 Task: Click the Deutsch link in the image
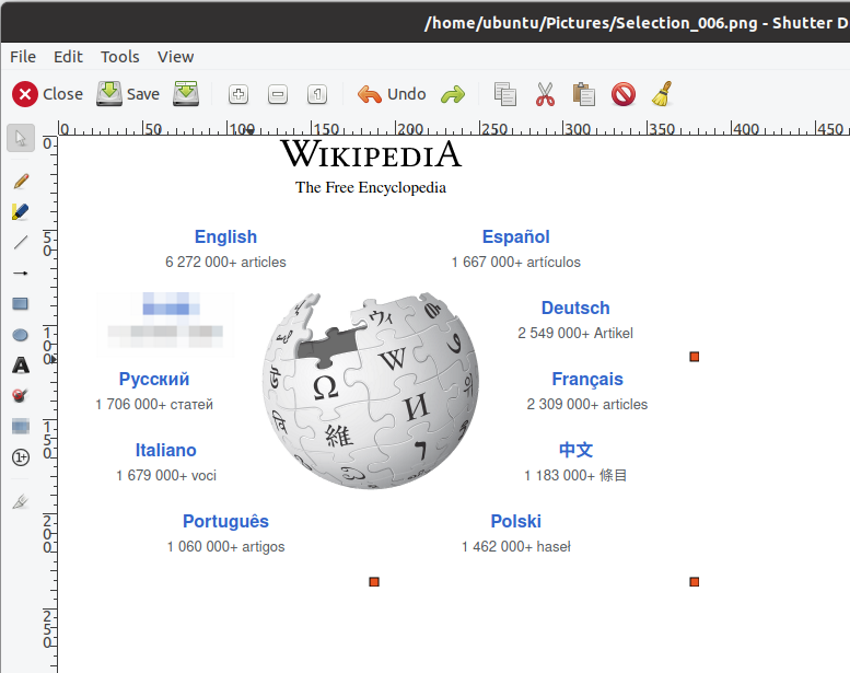(575, 308)
